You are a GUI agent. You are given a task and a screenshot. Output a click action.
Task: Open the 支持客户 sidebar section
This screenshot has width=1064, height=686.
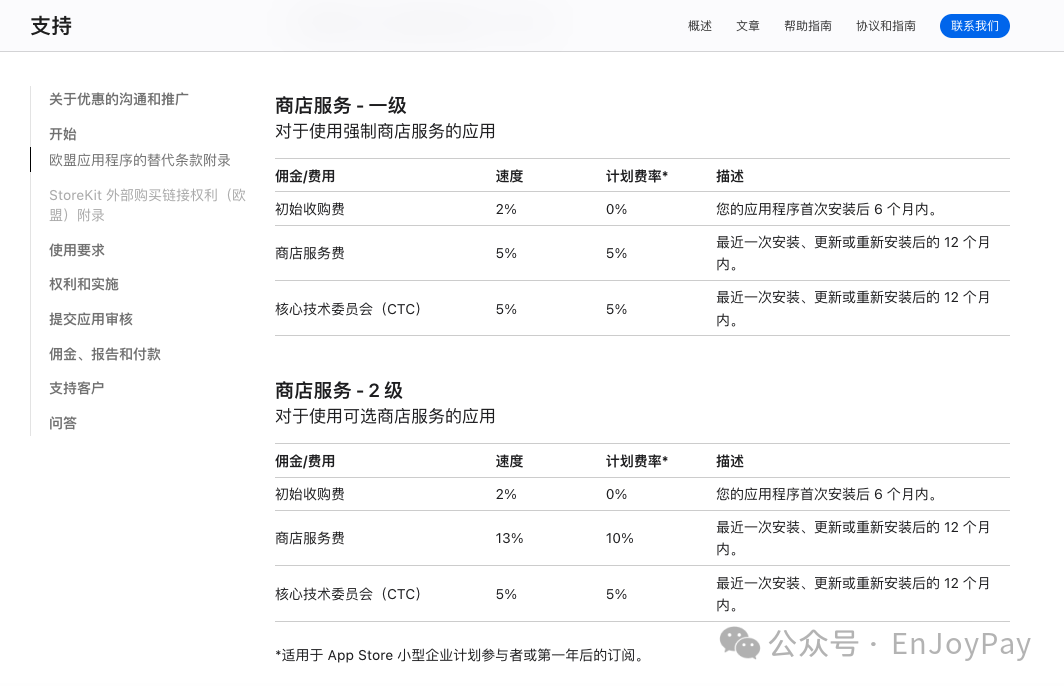[77, 388]
